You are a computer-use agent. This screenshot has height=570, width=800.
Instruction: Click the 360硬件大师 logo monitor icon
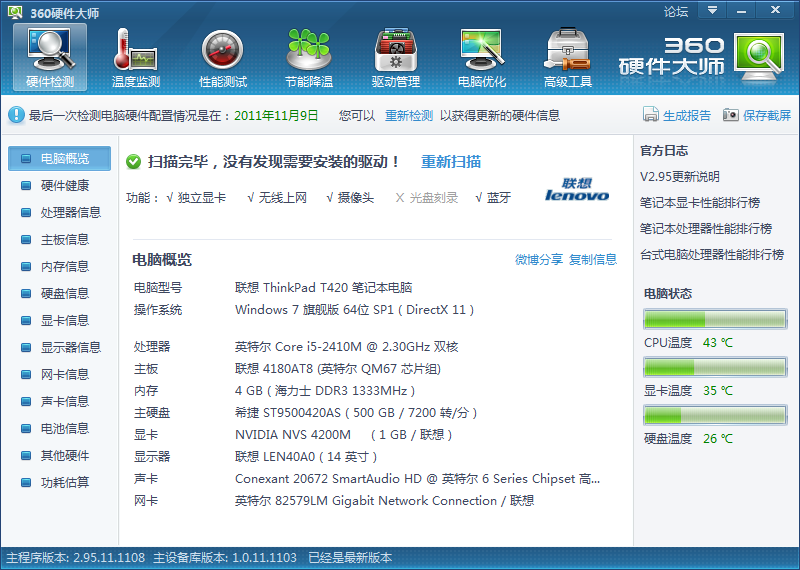[759, 58]
